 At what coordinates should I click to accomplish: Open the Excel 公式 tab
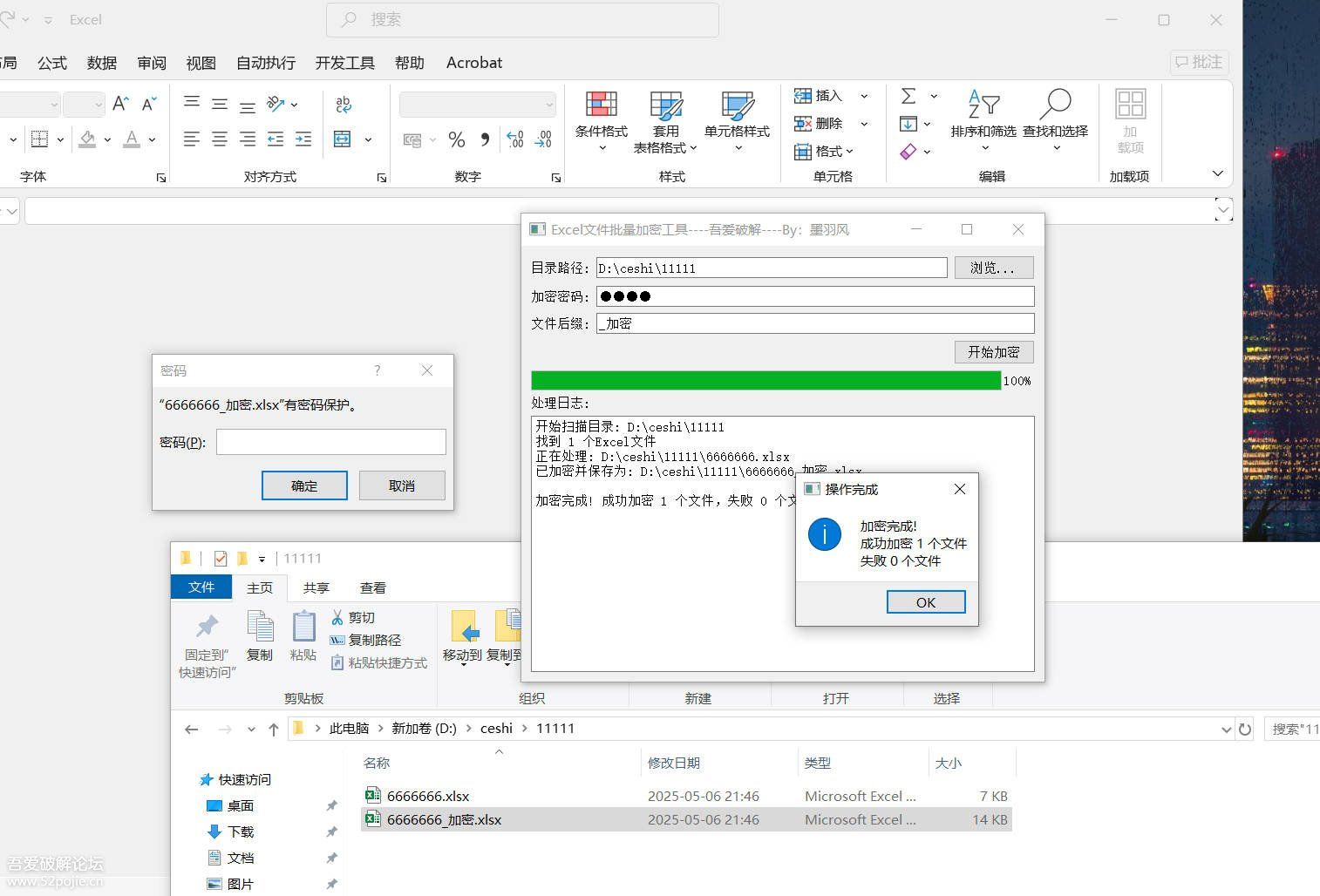pyautogui.click(x=52, y=63)
